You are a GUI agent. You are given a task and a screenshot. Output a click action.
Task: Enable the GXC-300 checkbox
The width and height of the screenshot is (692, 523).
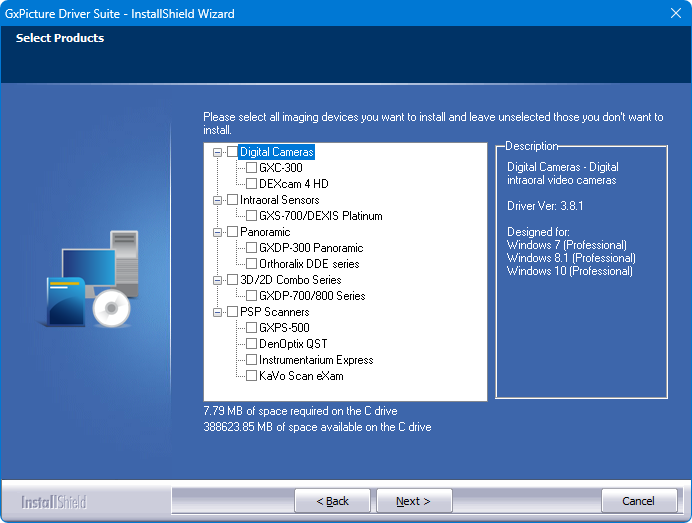click(251, 168)
